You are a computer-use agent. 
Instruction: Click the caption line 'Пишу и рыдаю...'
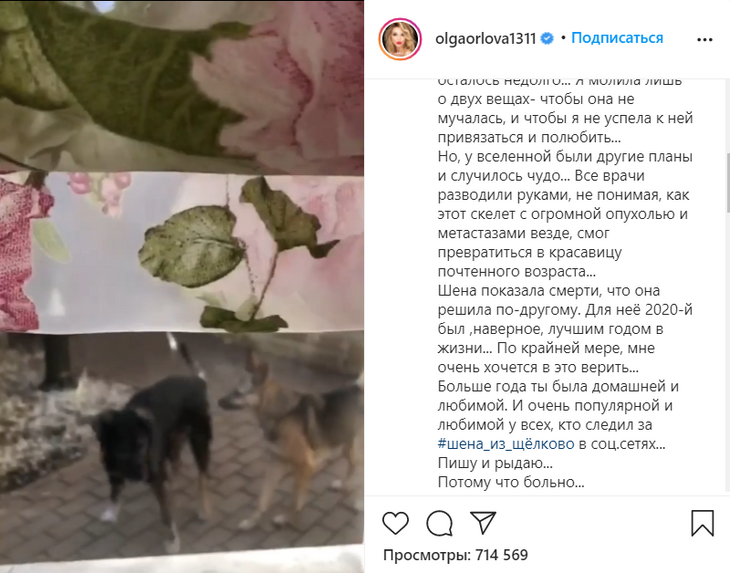tap(495, 463)
